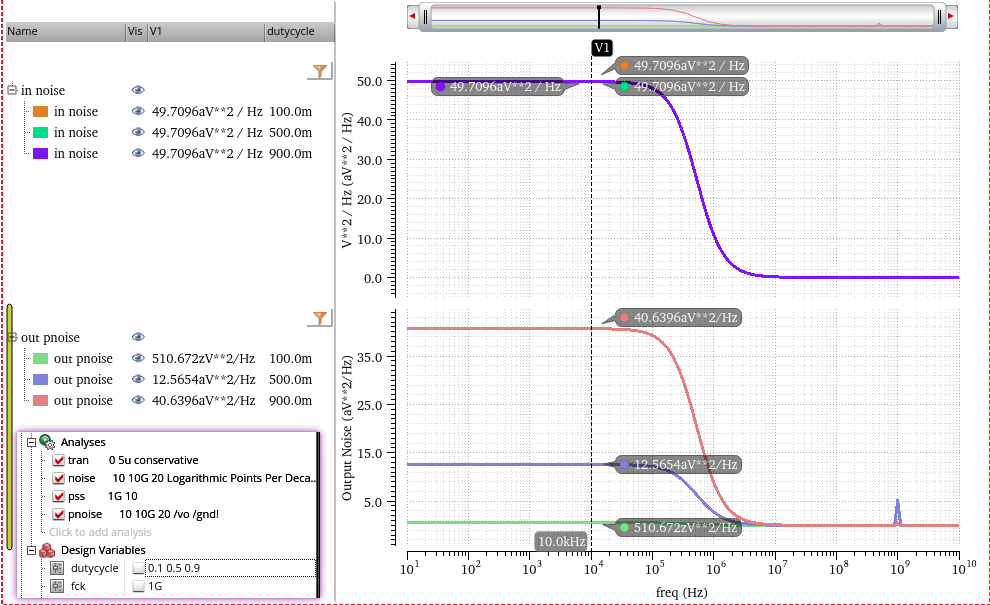Collapse the Design Variables section
990x605 pixels.
31,551
